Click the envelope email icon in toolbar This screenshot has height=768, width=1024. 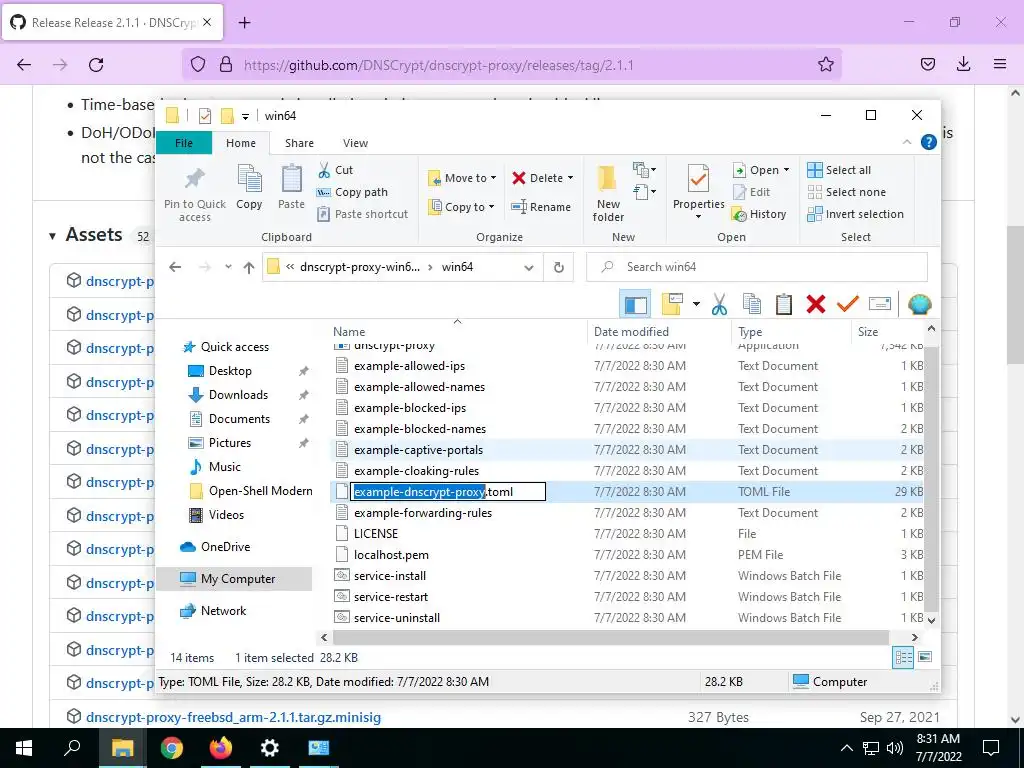(x=880, y=304)
